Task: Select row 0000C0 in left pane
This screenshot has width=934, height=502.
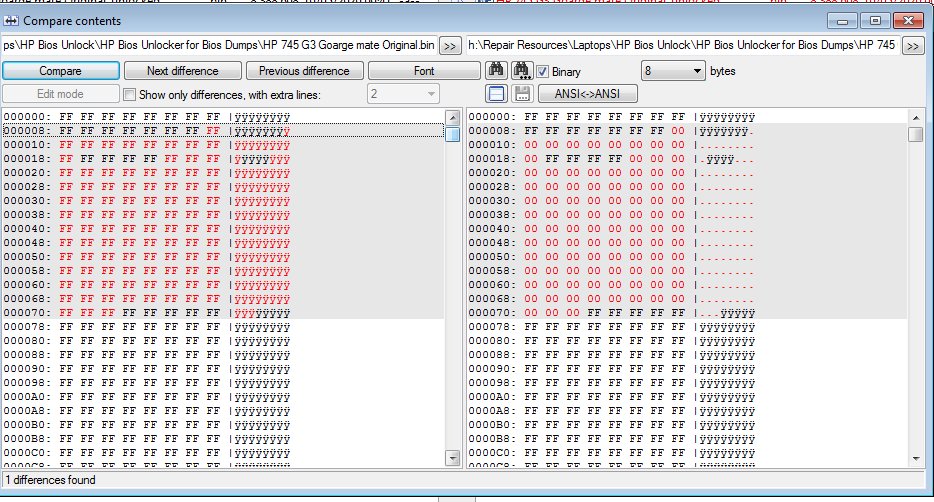Action: point(223,453)
